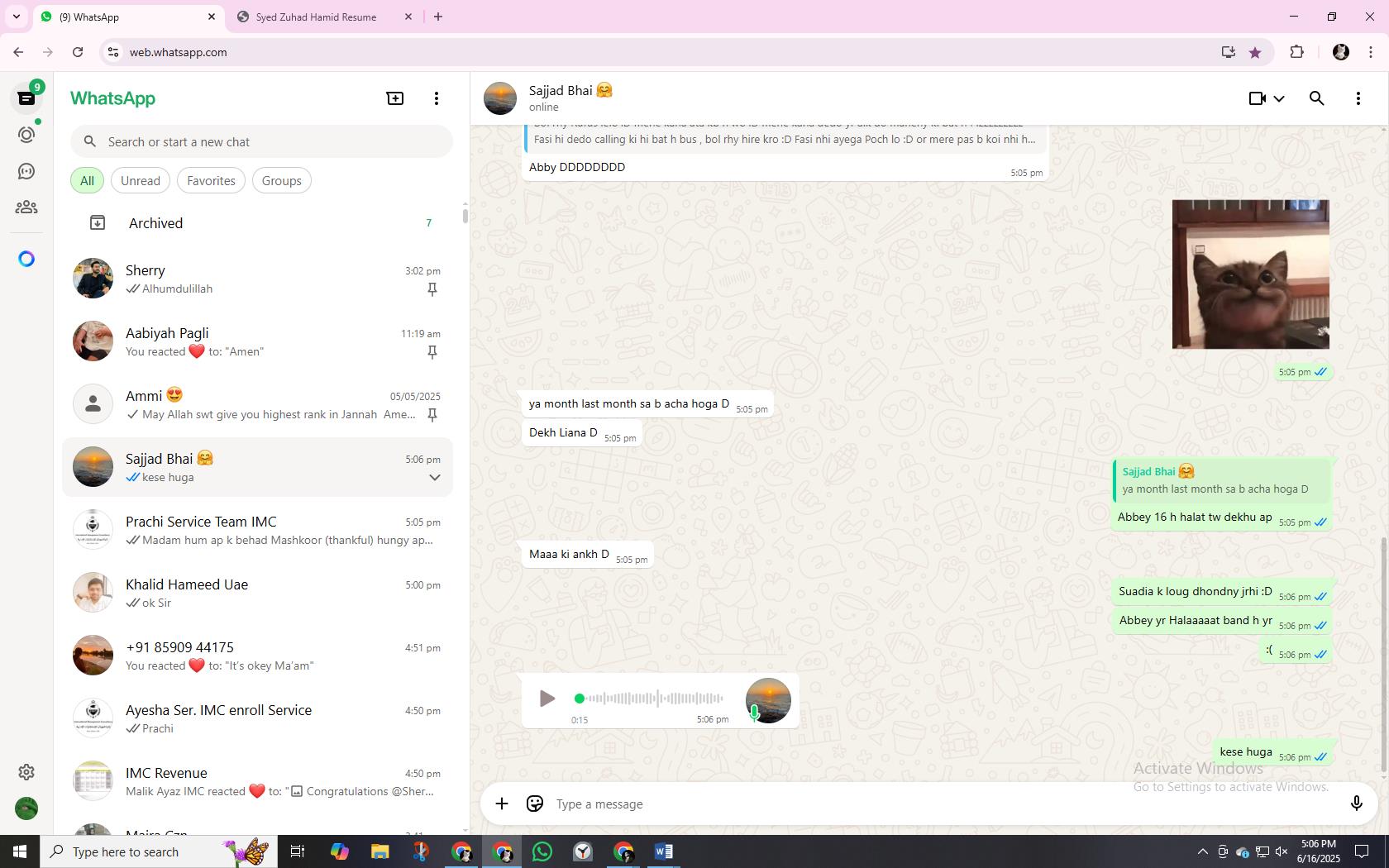
Task: Open your profile avatar in sidebar
Action: (x=26, y=808)
